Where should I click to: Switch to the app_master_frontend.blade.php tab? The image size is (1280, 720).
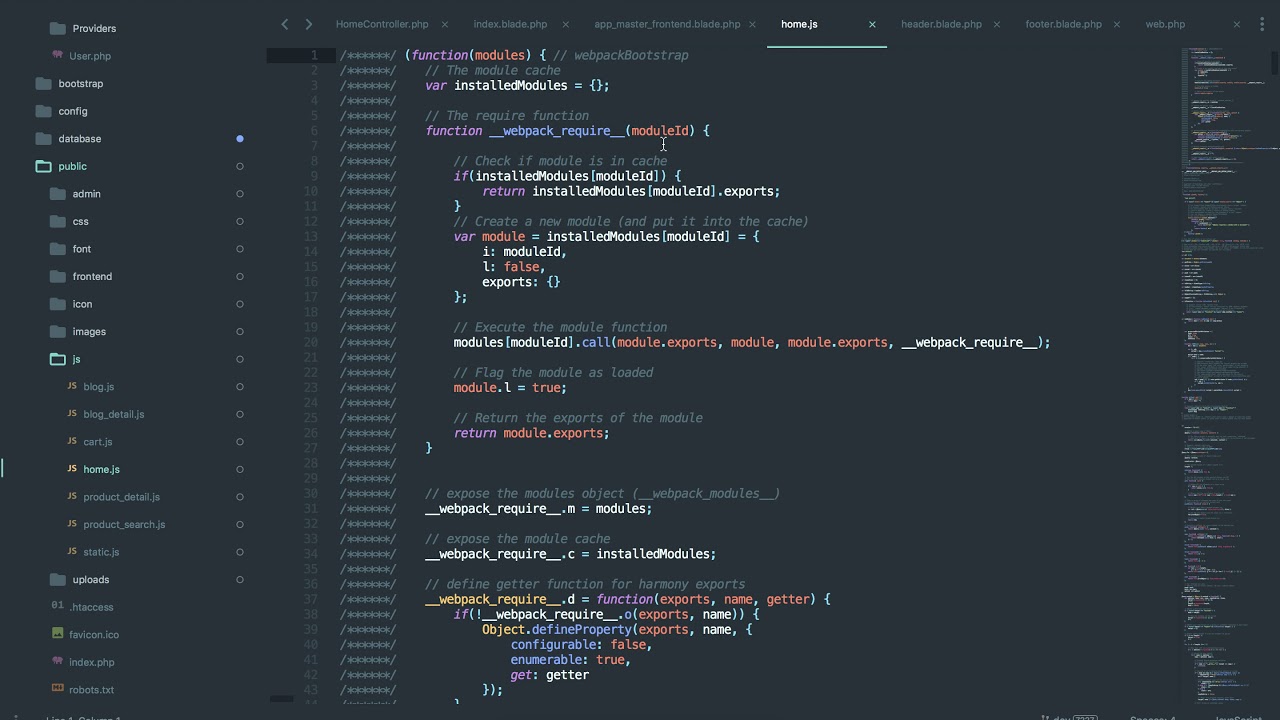(x=667, y=24)
